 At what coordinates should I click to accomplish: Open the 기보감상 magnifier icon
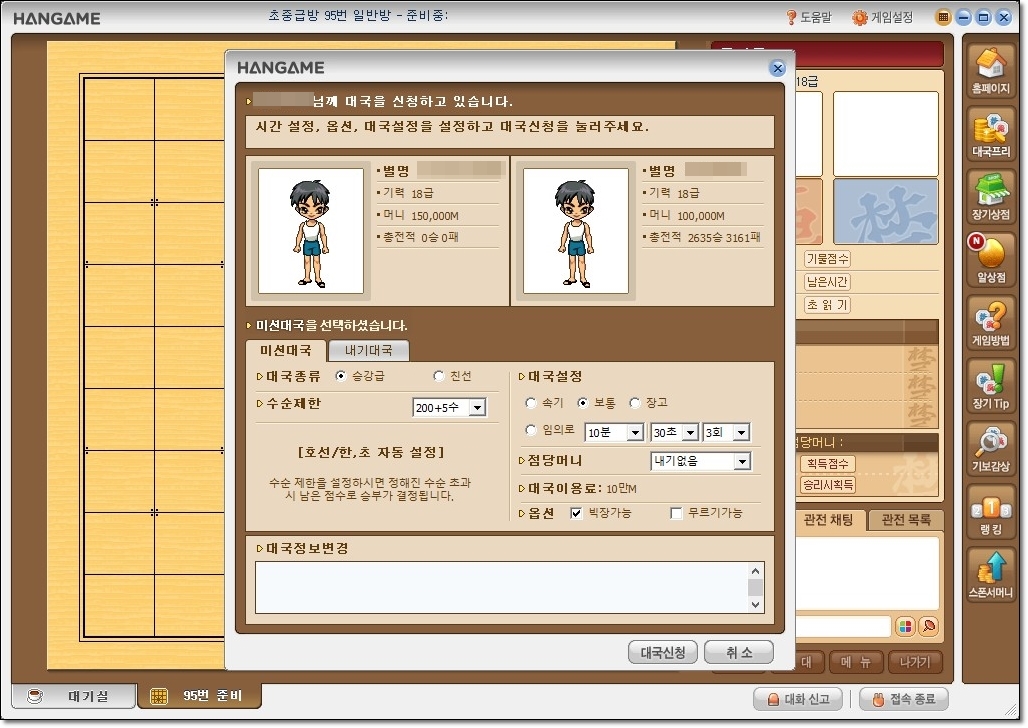point(991,449)
